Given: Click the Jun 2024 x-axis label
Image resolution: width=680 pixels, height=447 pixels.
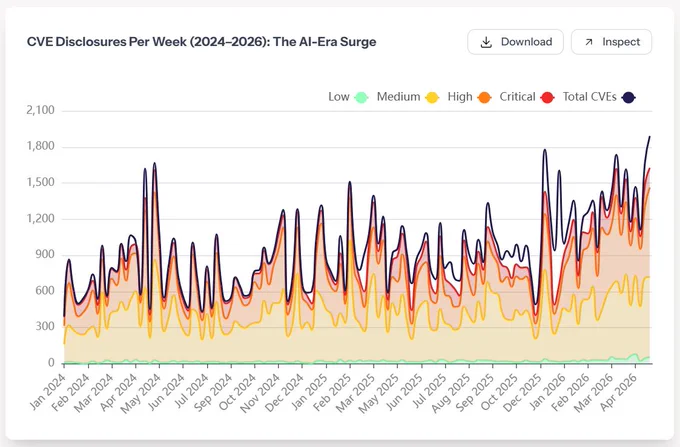Looking at the screenshot, I should (x=167, y=391).
